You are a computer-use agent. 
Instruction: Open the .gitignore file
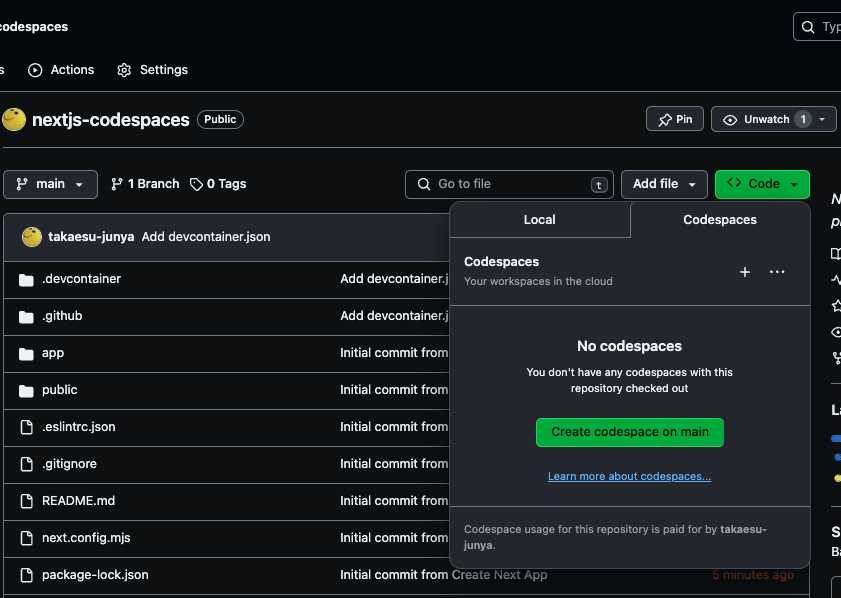pyautogui.click(x=70, y=464)
